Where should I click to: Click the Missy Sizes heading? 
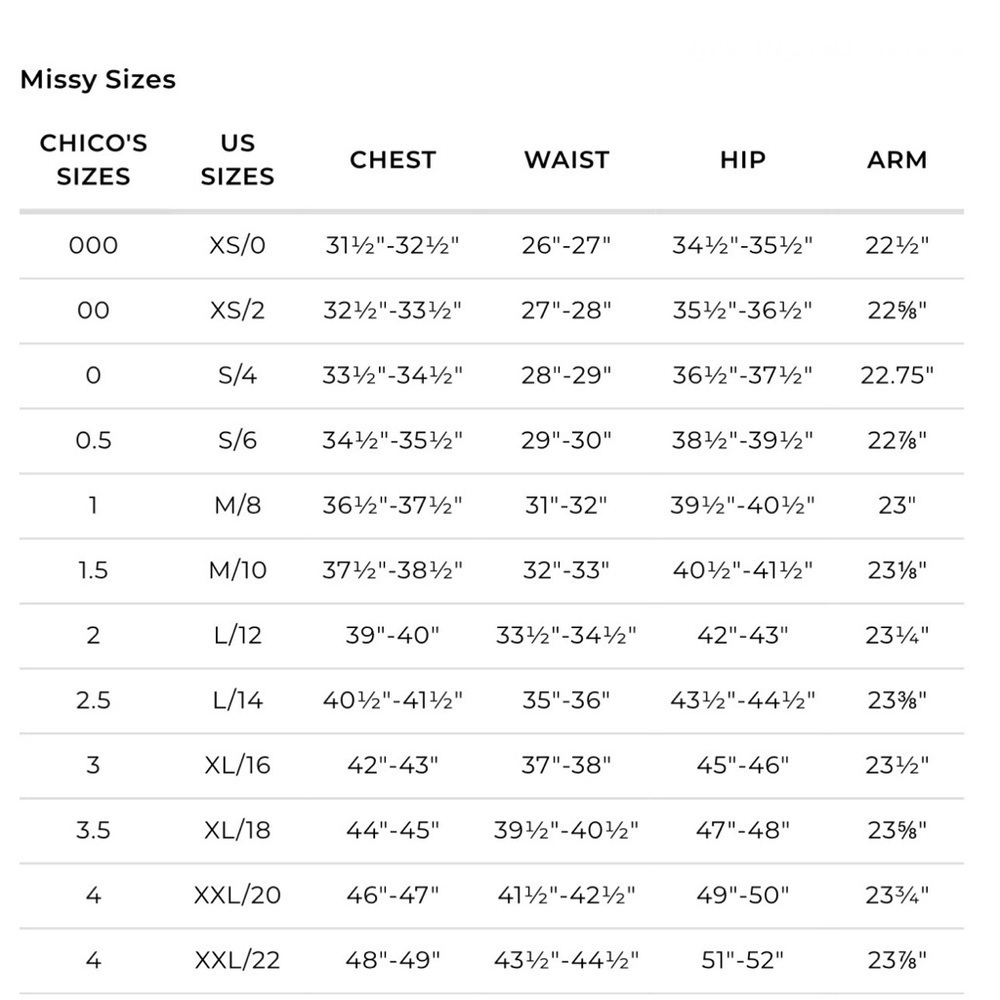tap(98, 80)
